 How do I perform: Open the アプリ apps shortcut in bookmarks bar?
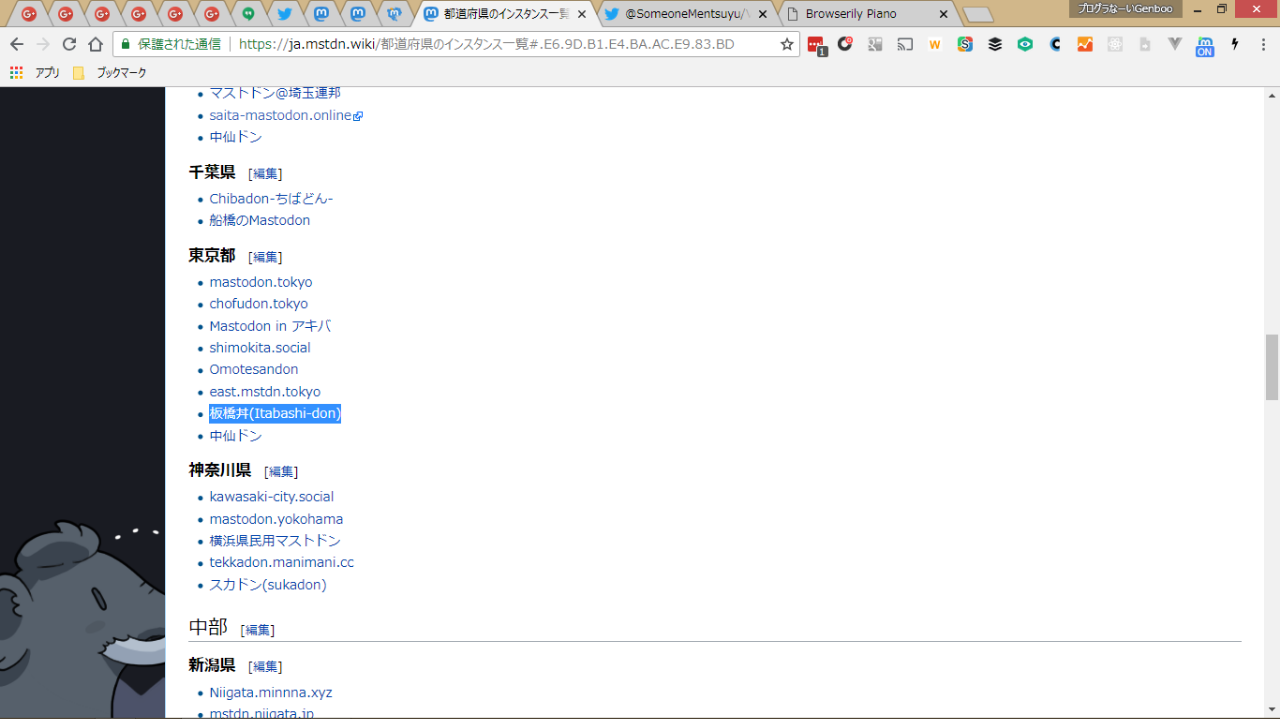(36, 73)
